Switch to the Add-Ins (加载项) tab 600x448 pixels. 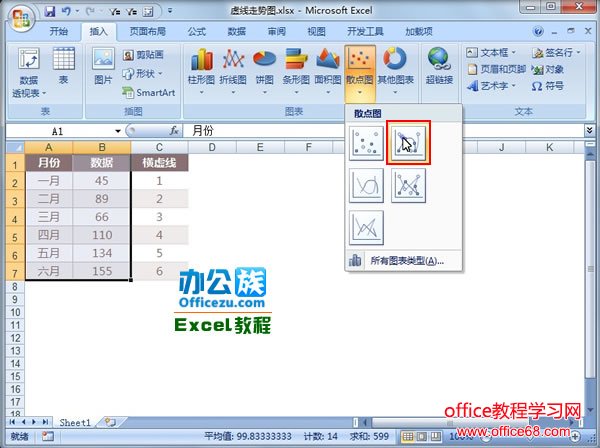pyautogui.click(x=419, y=31)
